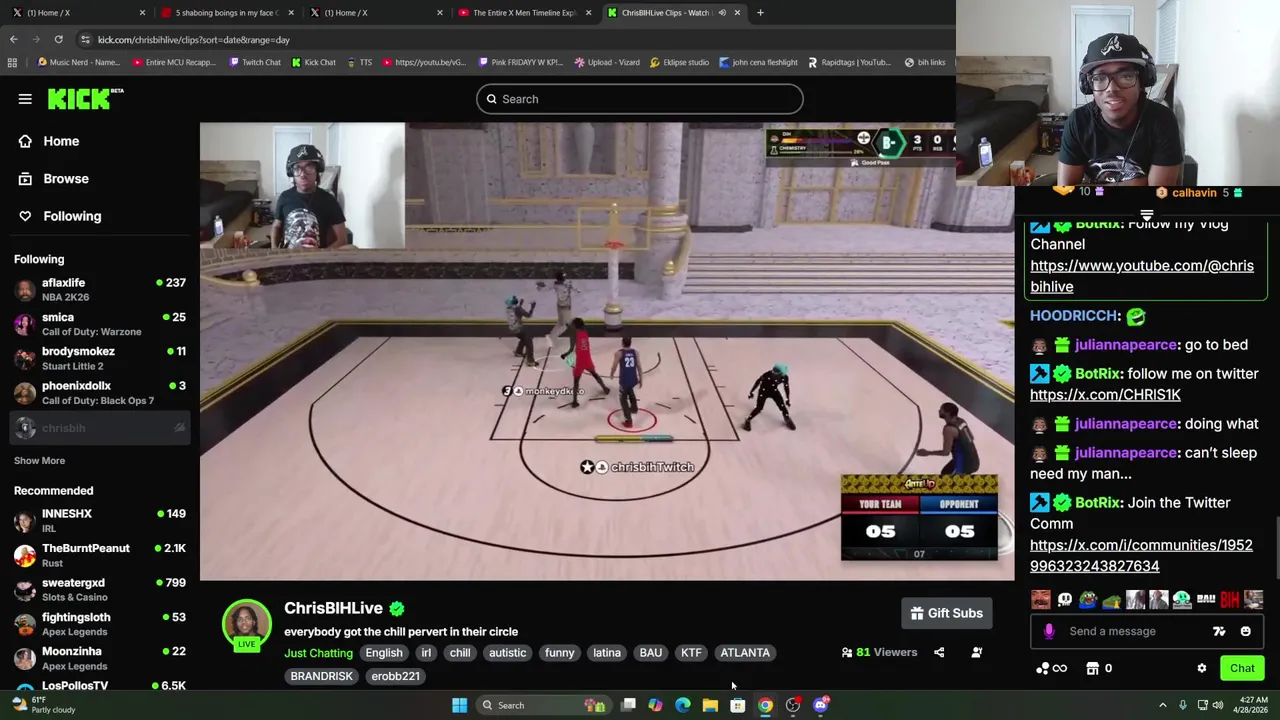Open Moonzinha recommended channel
This screenshot has height=720, width=1280.
tap(100, 658)
